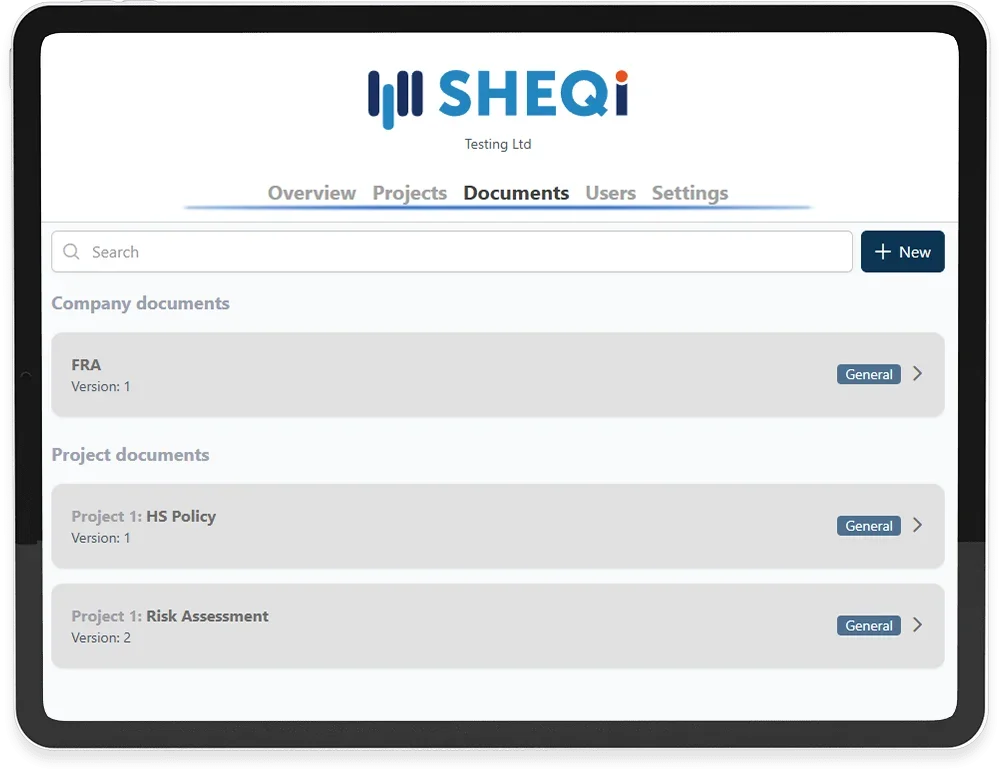
Task: Go to the Users tab
Action: [610, 193]
